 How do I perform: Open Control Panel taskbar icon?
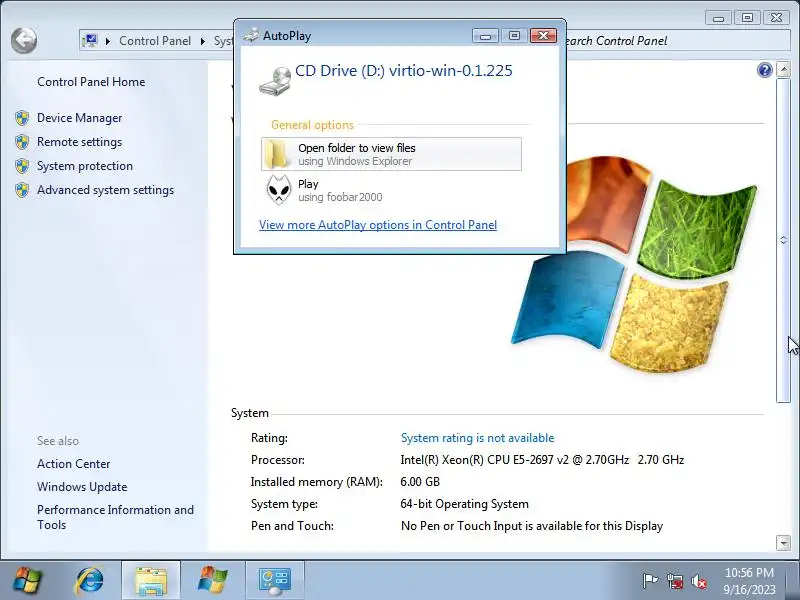click(x=274, y=581)
